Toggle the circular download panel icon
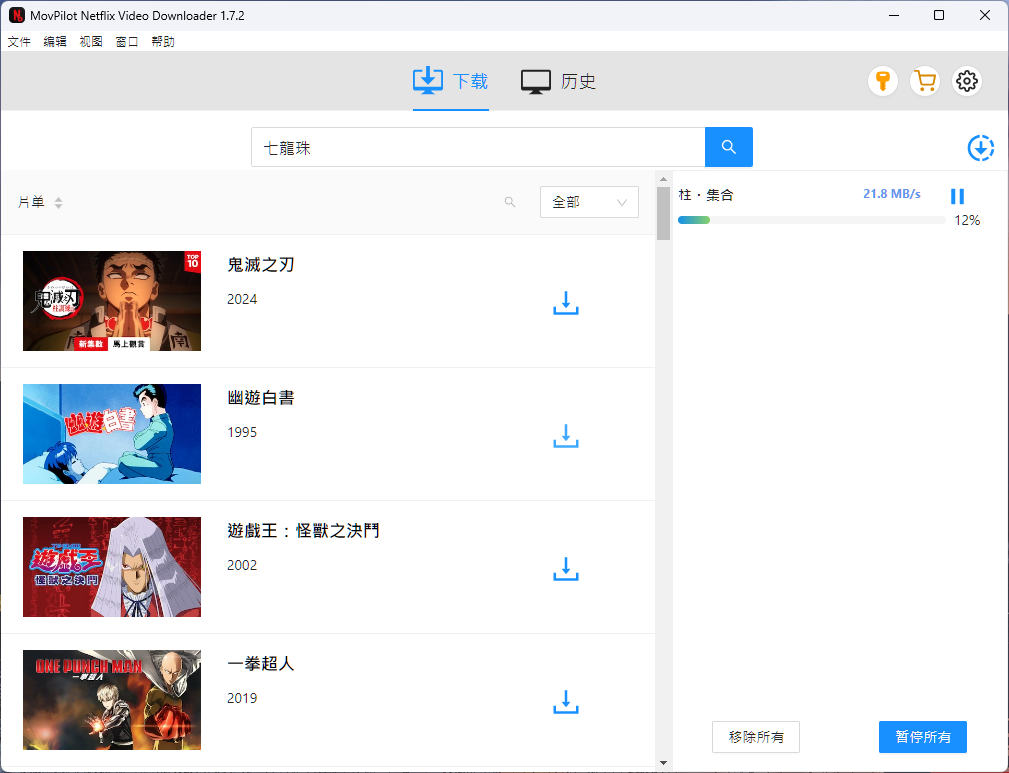Viewport: 1009px width, 773px height. coord(981,148)
